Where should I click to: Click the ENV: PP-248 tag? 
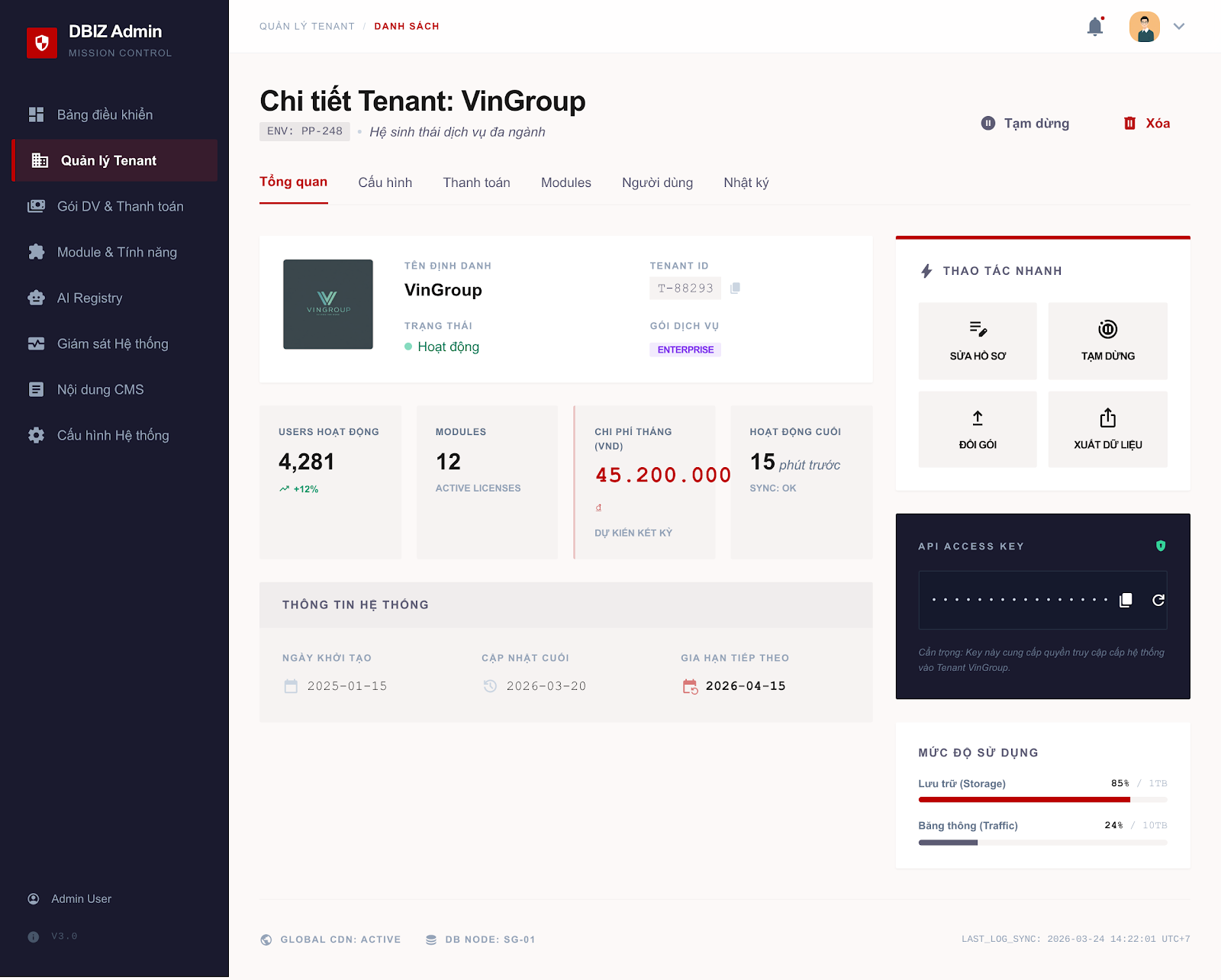(304, 131)
